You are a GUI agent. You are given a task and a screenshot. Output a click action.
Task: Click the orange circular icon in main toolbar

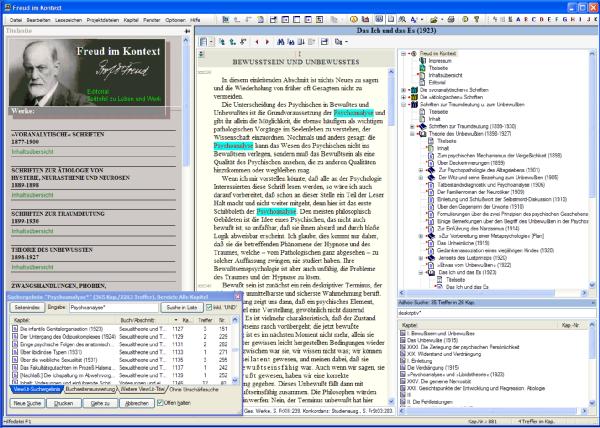(354, 19)
